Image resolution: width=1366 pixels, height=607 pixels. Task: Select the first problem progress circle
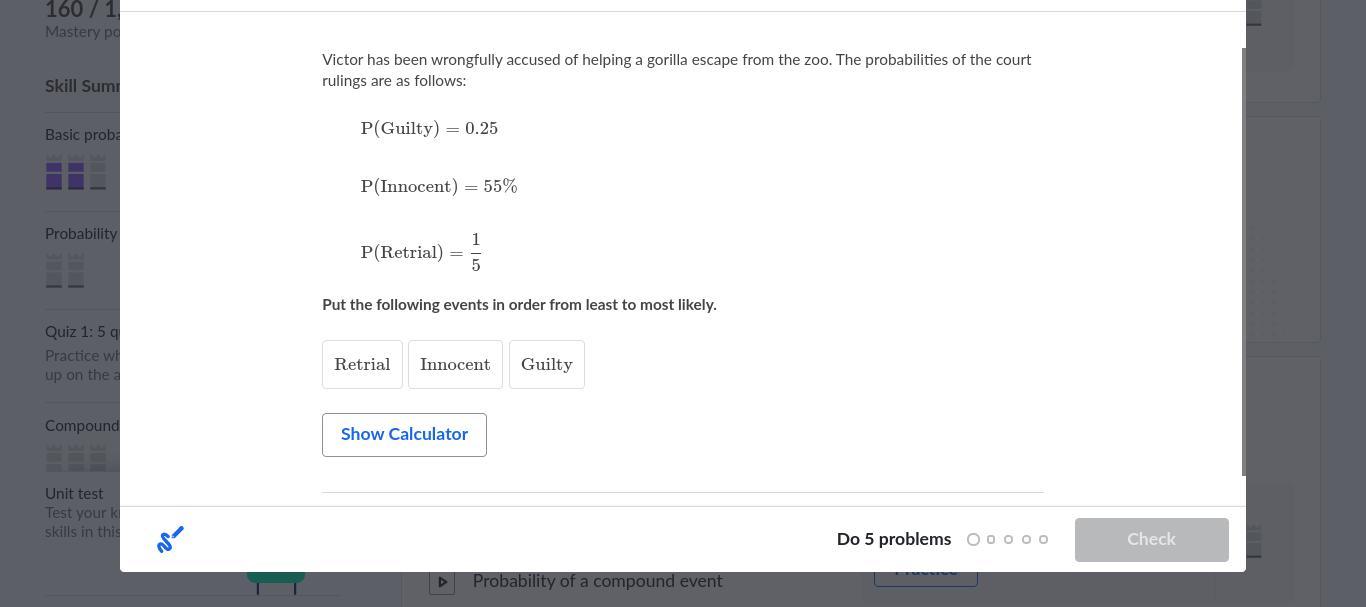click(x=973, y=540)
